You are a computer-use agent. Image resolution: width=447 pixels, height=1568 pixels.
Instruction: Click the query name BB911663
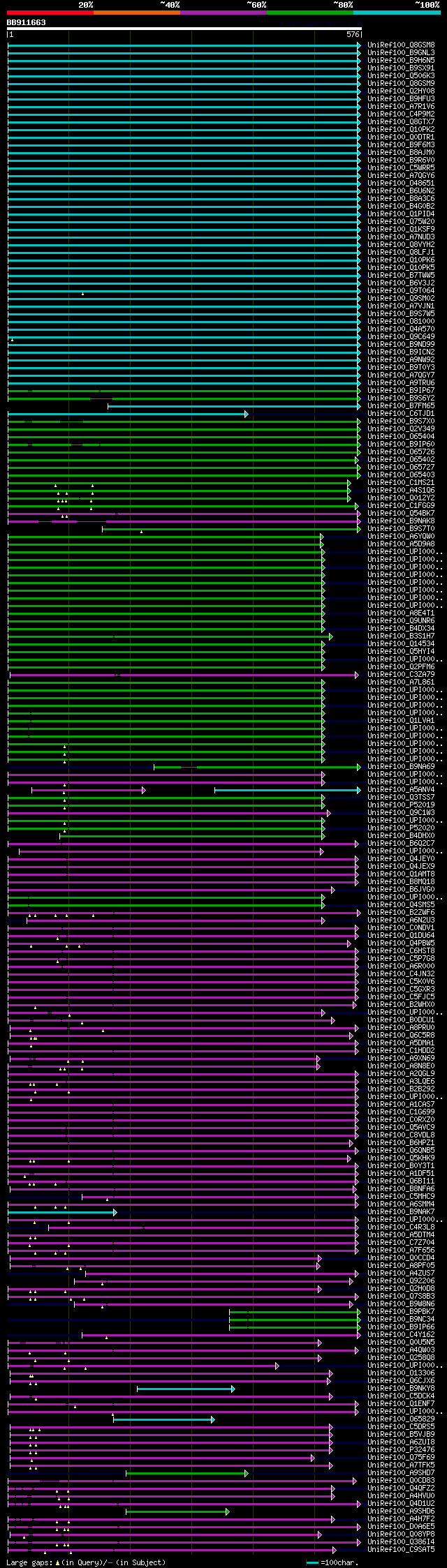click(x=27, y=22)
